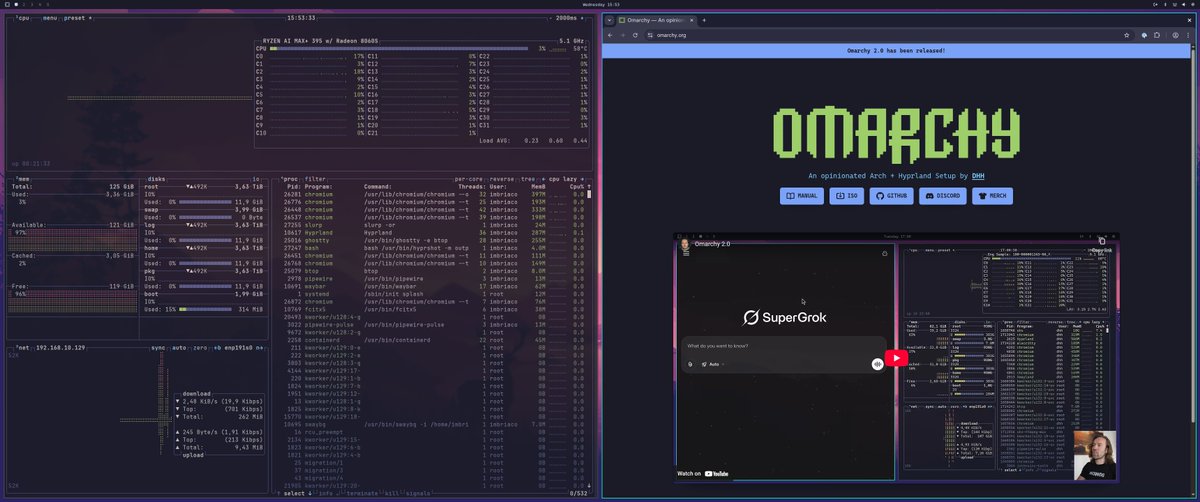Play the Omarchy 2.0 YouTube video
1200x502 pixels.
coord(896,357)
